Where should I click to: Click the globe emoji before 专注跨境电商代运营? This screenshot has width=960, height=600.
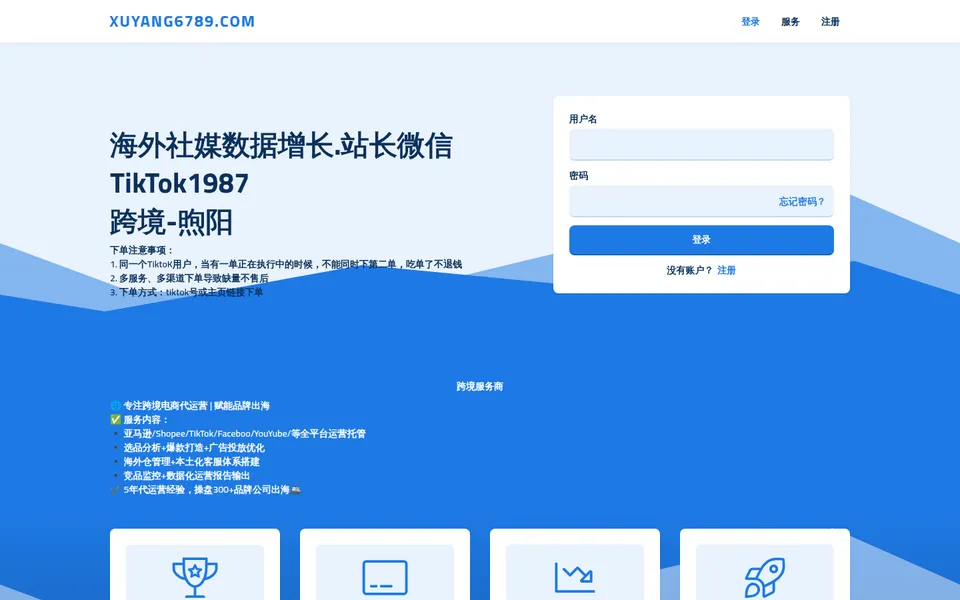[115, 405]
